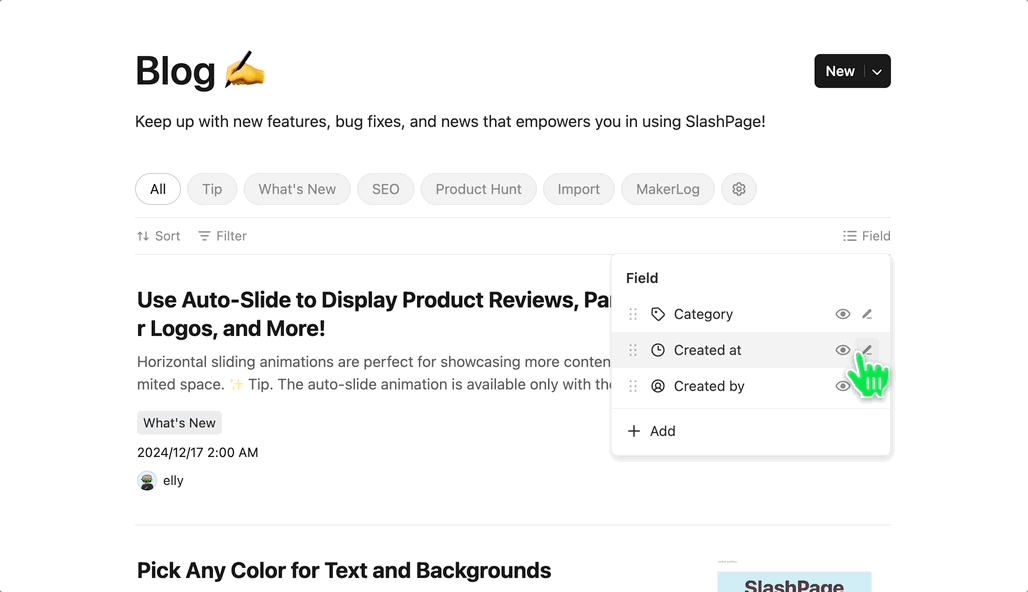The height and width of the screenshot is (592, 1028).
Task: Switch to the Tip category tab
Action: [x=212, y=189]
